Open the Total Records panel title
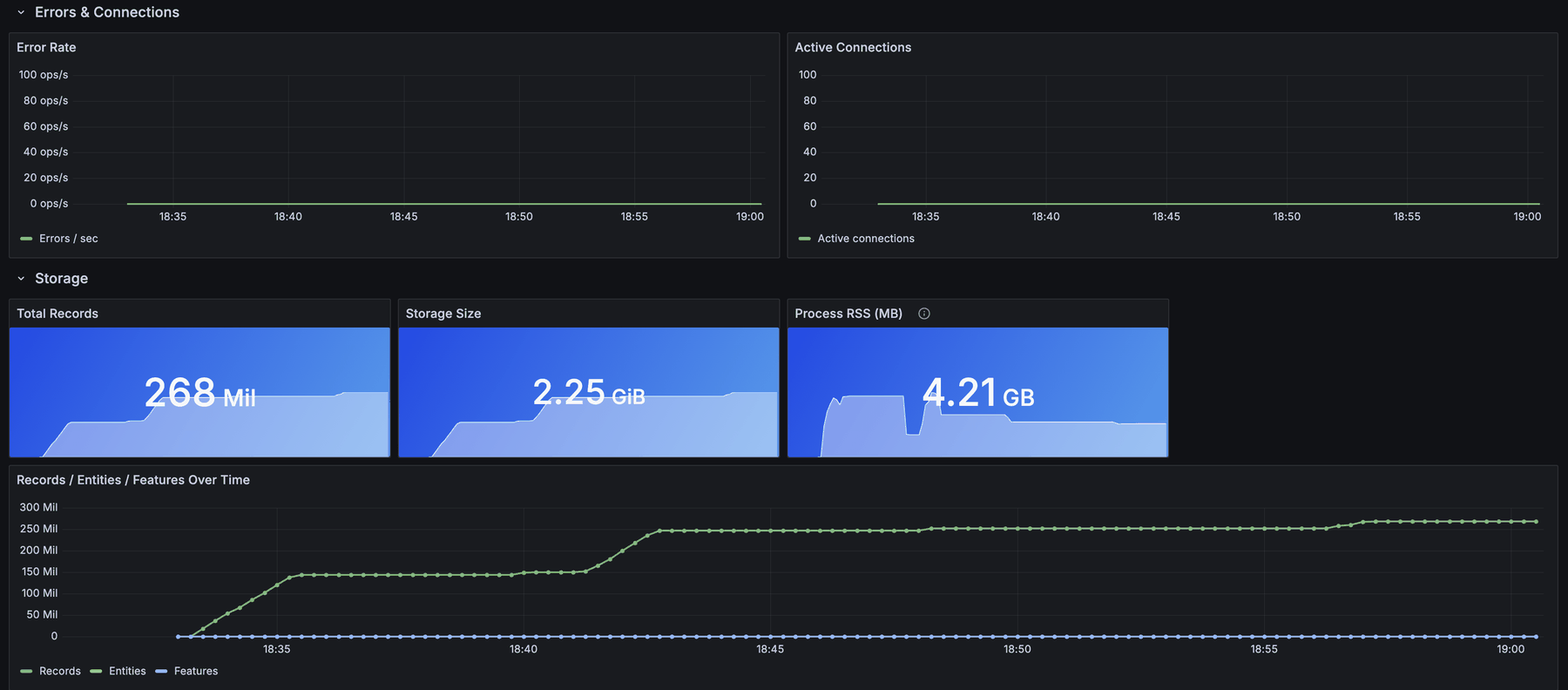This screenshot has width=1568, height=690. [x=57, y=314]
